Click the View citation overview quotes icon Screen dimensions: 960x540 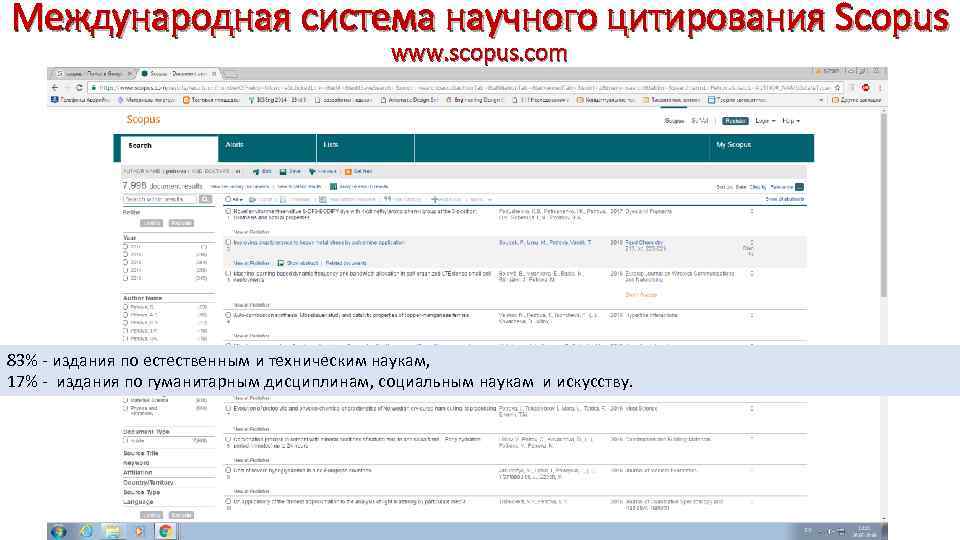click(387, 199)
